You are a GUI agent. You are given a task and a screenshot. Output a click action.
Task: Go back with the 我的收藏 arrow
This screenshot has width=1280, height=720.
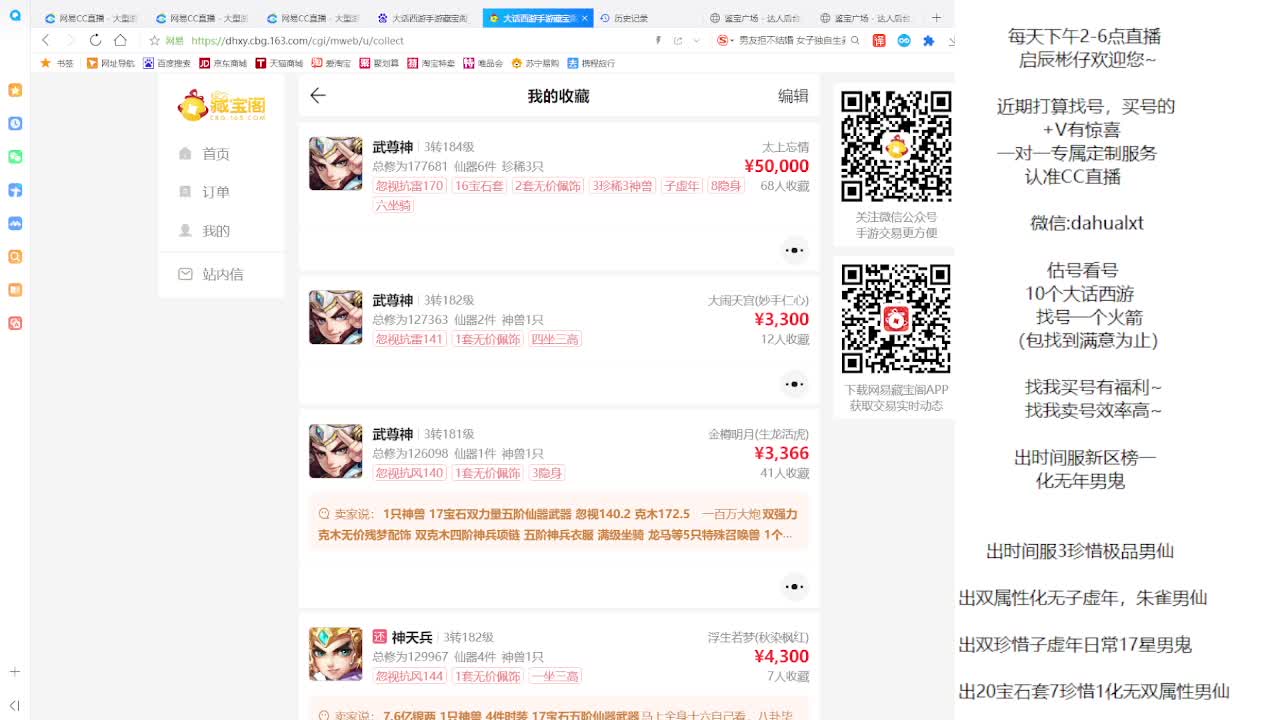click(x=318, y=96)
